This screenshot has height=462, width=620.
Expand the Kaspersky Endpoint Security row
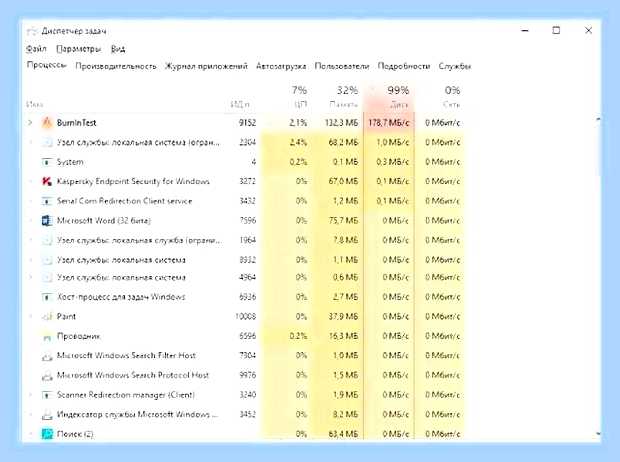[x=30, y=182]
